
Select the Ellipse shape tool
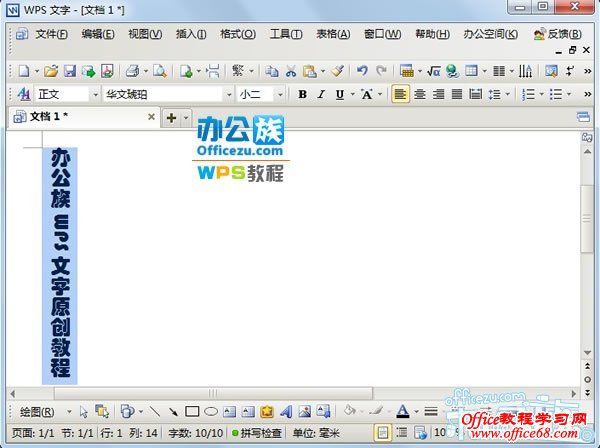click(x=211, y=412)
